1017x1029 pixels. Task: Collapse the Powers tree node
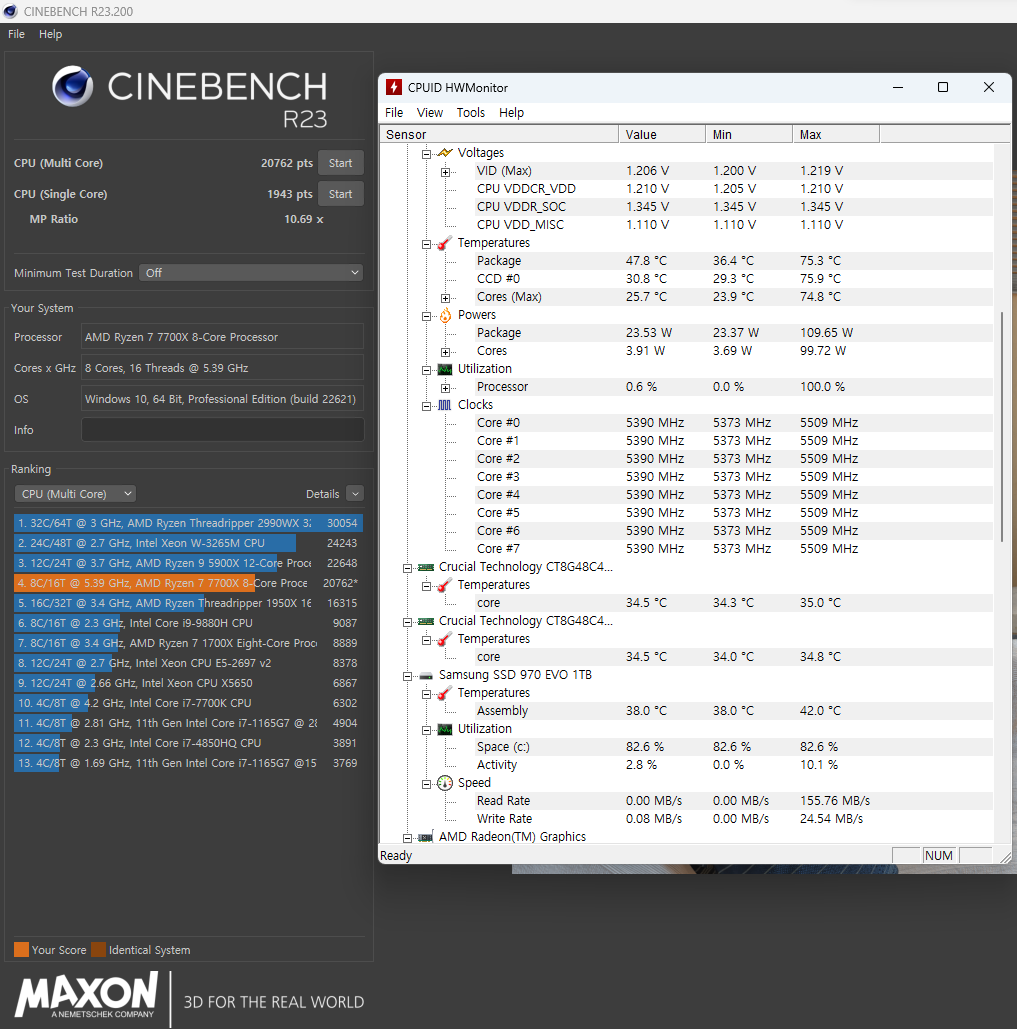click(426, 316)
